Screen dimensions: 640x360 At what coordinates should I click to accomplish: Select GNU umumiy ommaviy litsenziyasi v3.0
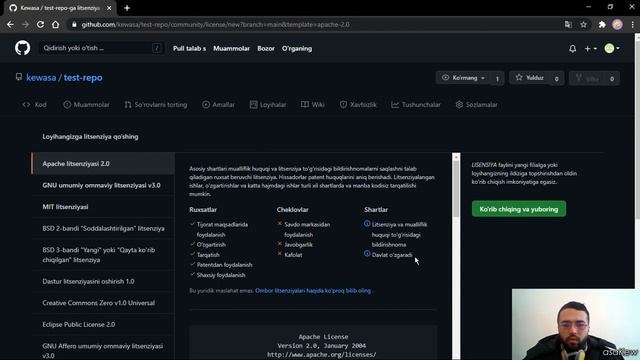coord(103,185)
